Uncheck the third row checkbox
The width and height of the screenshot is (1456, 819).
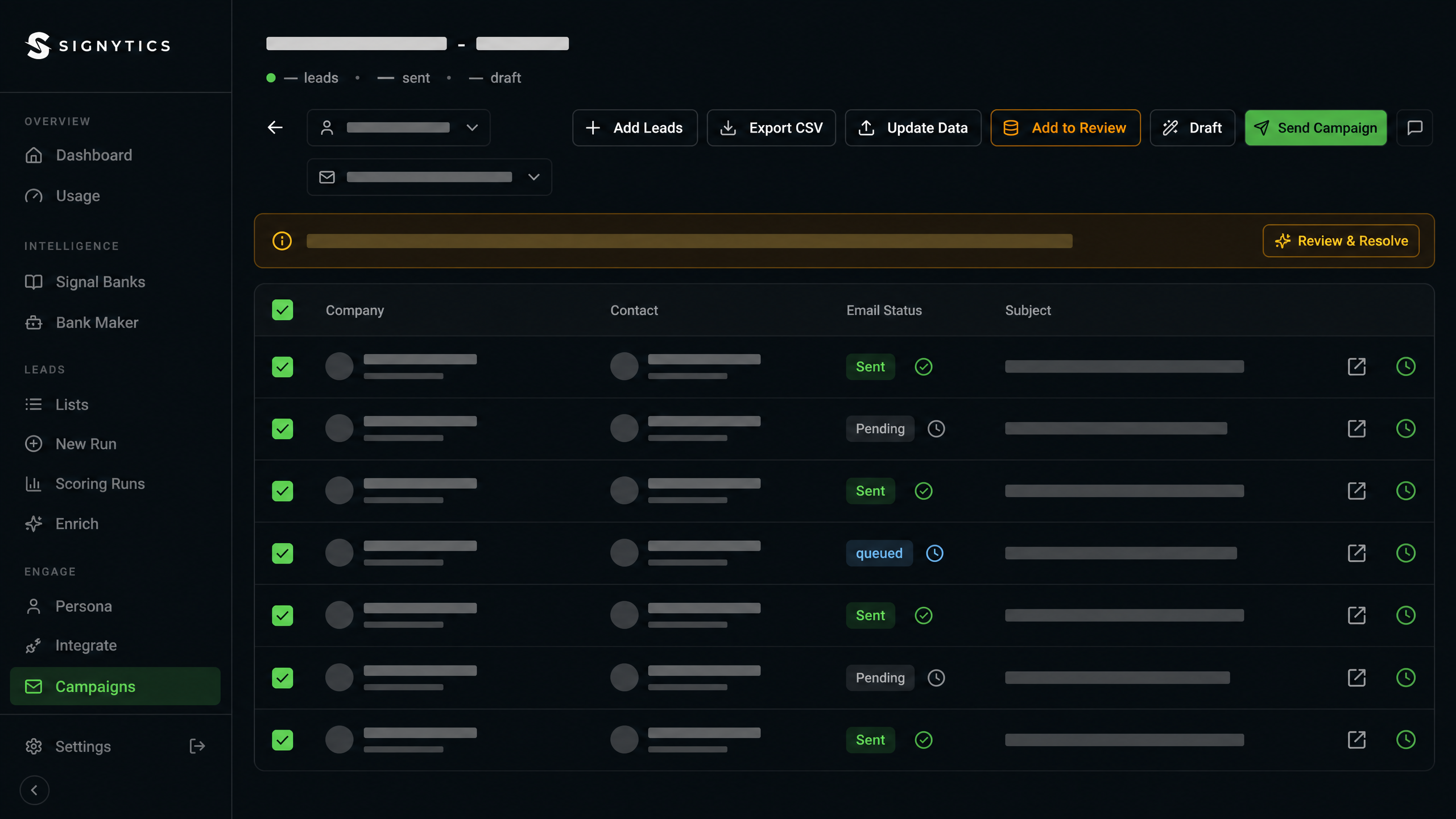pos(282,491)
